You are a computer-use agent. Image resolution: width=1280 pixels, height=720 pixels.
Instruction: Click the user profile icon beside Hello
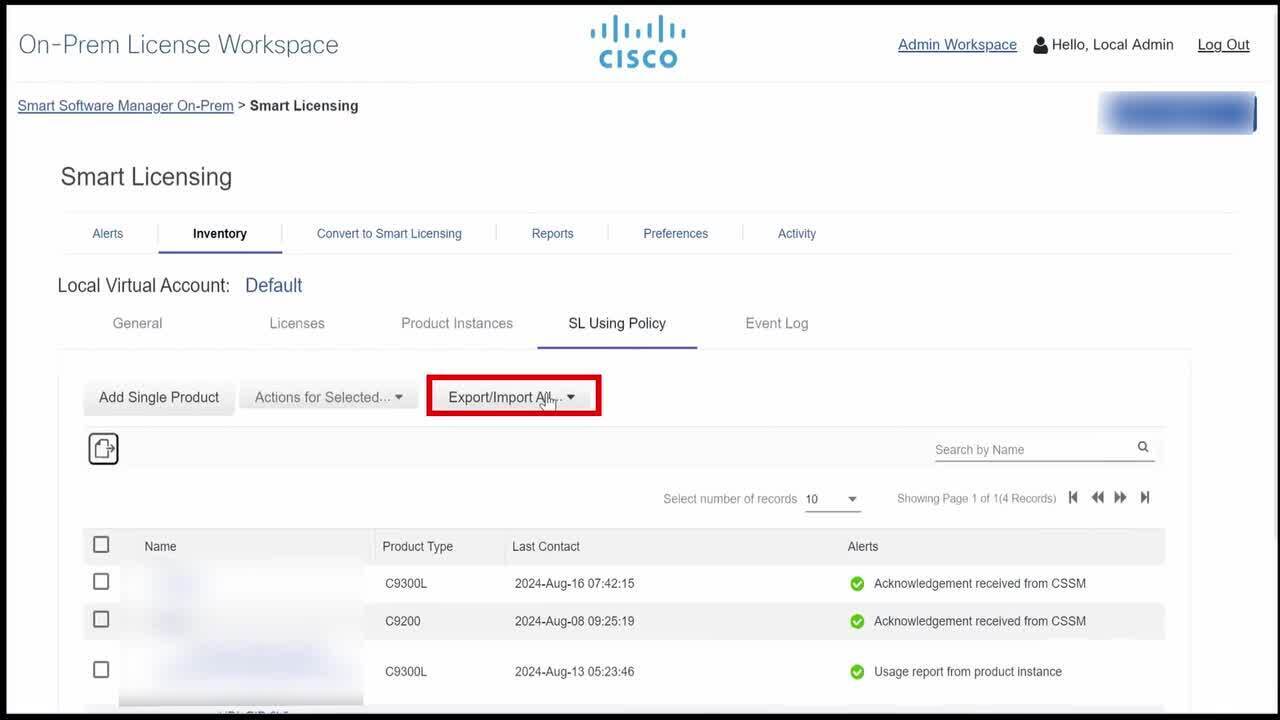(x=1040, y=45)
